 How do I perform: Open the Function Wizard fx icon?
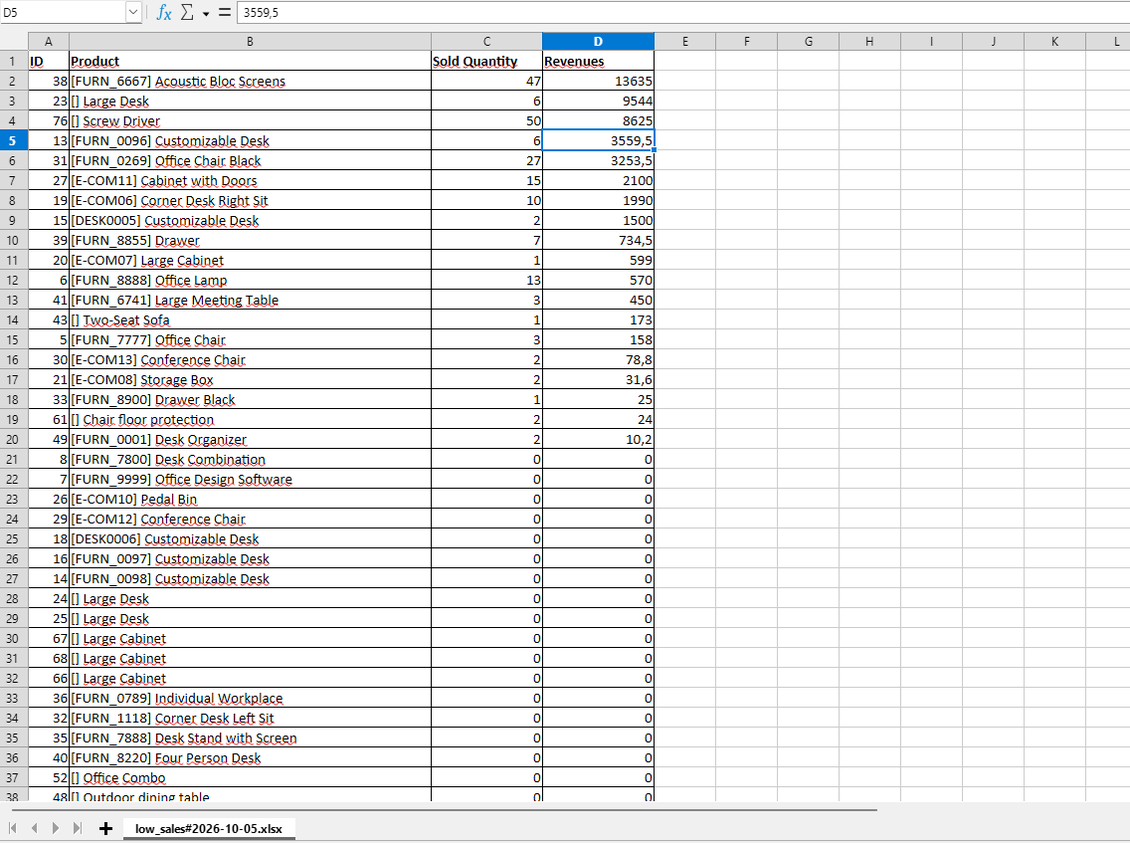pos(164,12)
